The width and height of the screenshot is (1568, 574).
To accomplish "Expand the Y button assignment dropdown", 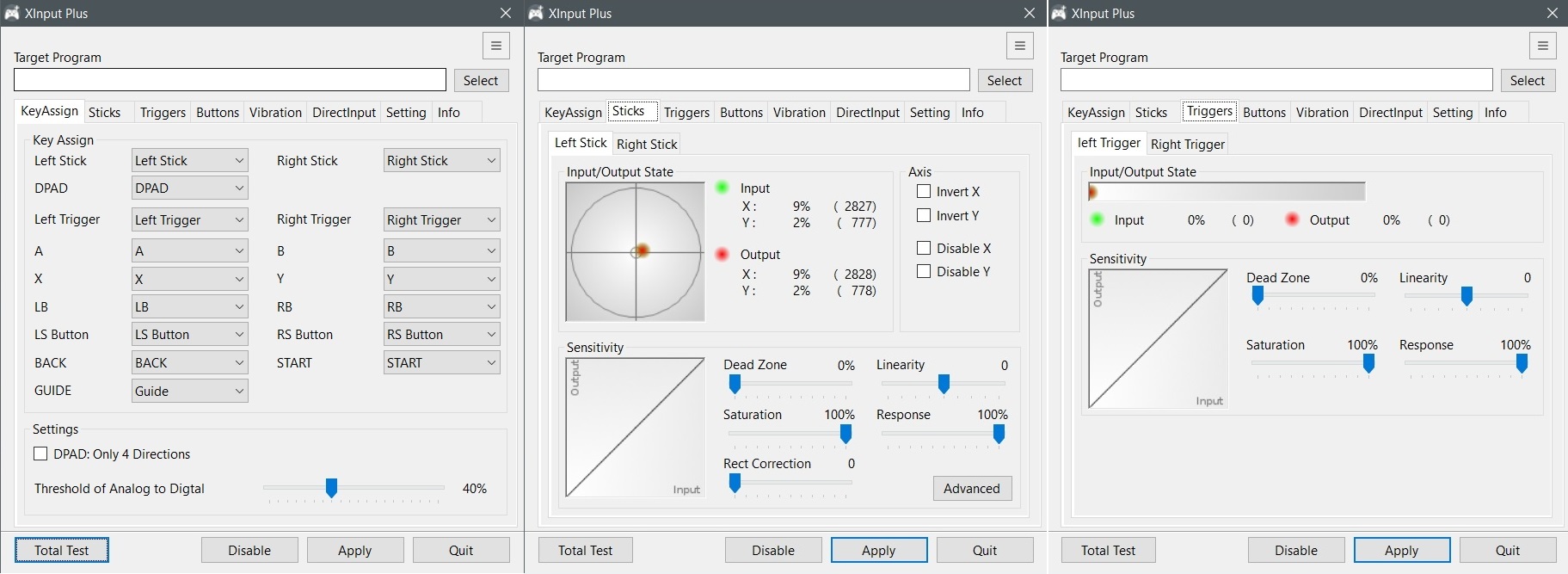I will 442,279.
